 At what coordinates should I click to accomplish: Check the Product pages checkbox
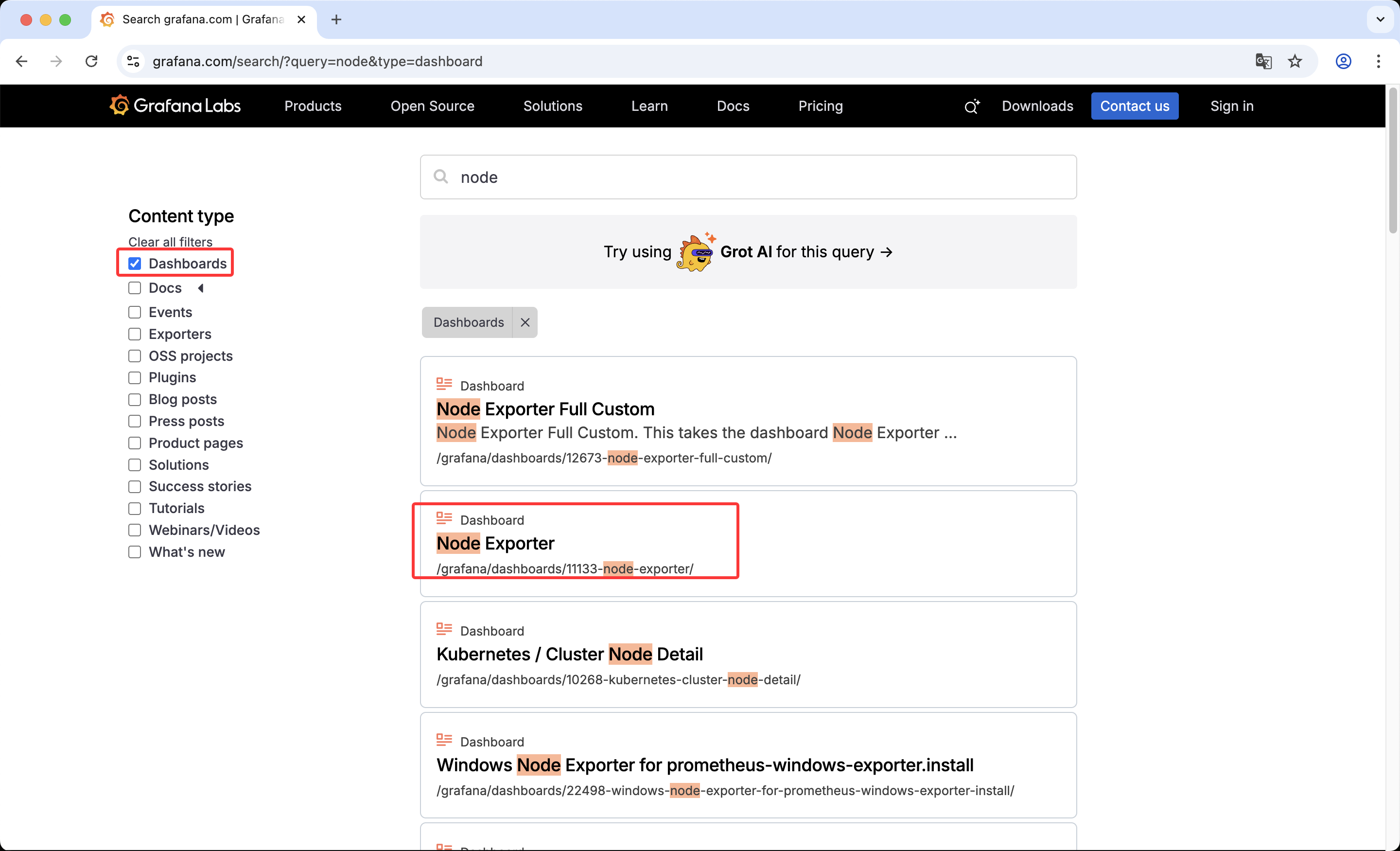135,443
